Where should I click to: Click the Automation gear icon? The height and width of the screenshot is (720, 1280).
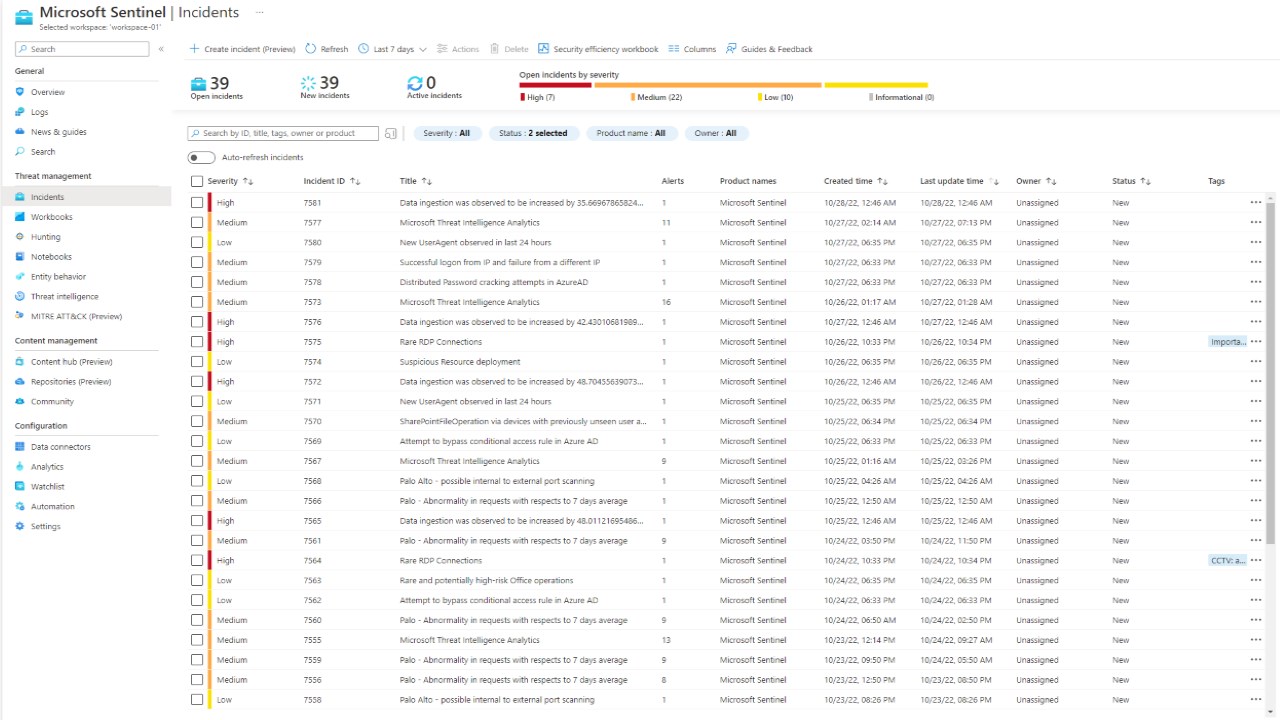(x=20, y=507)
